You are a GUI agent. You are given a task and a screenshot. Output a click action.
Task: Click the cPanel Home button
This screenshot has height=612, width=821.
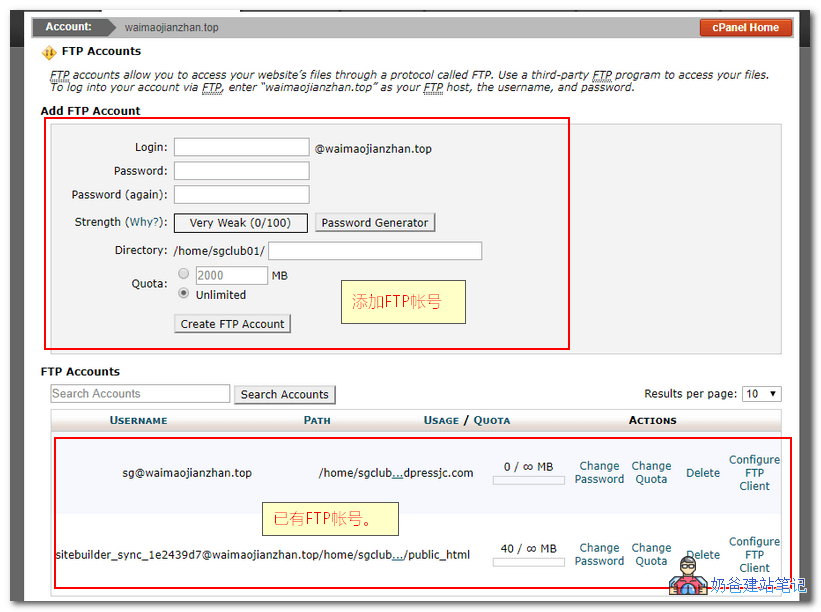point(746,28)
